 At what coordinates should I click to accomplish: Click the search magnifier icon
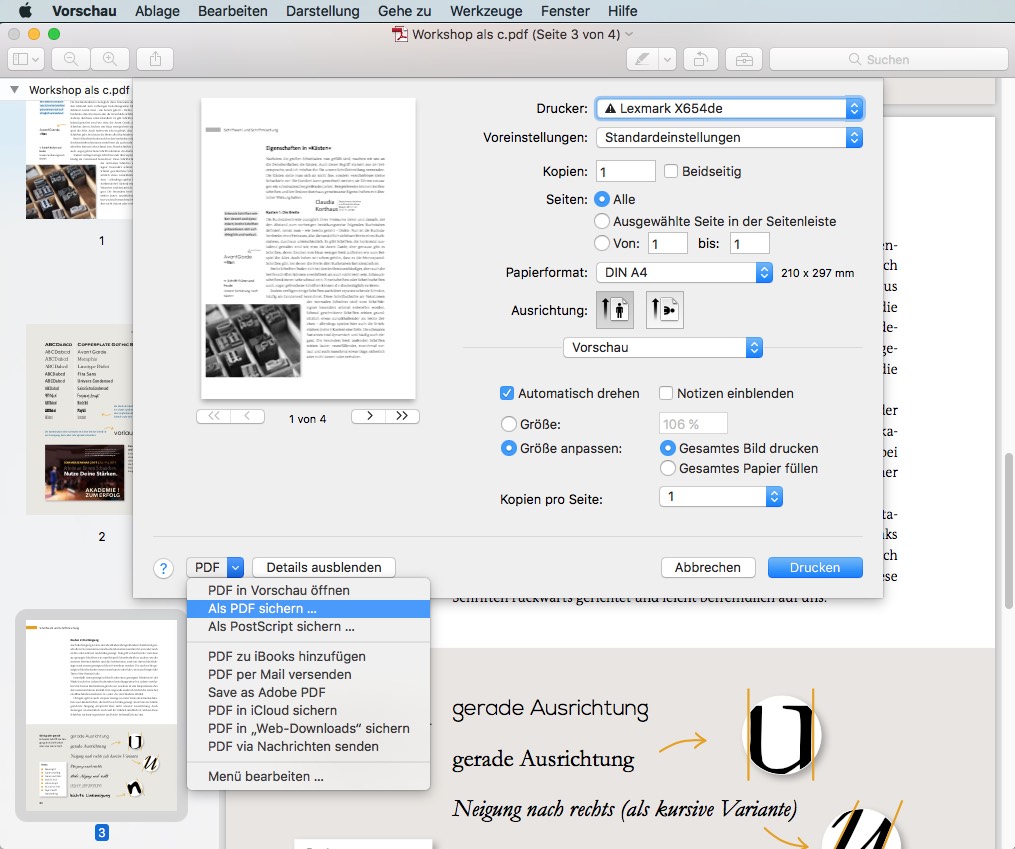[854, 59]
